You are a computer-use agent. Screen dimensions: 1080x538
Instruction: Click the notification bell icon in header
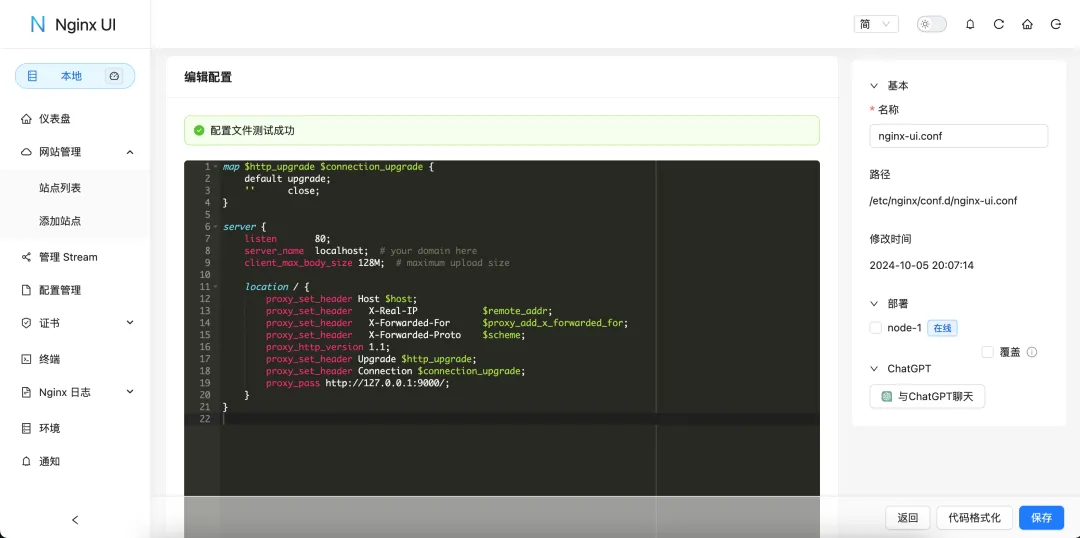[x=970, y=24]
